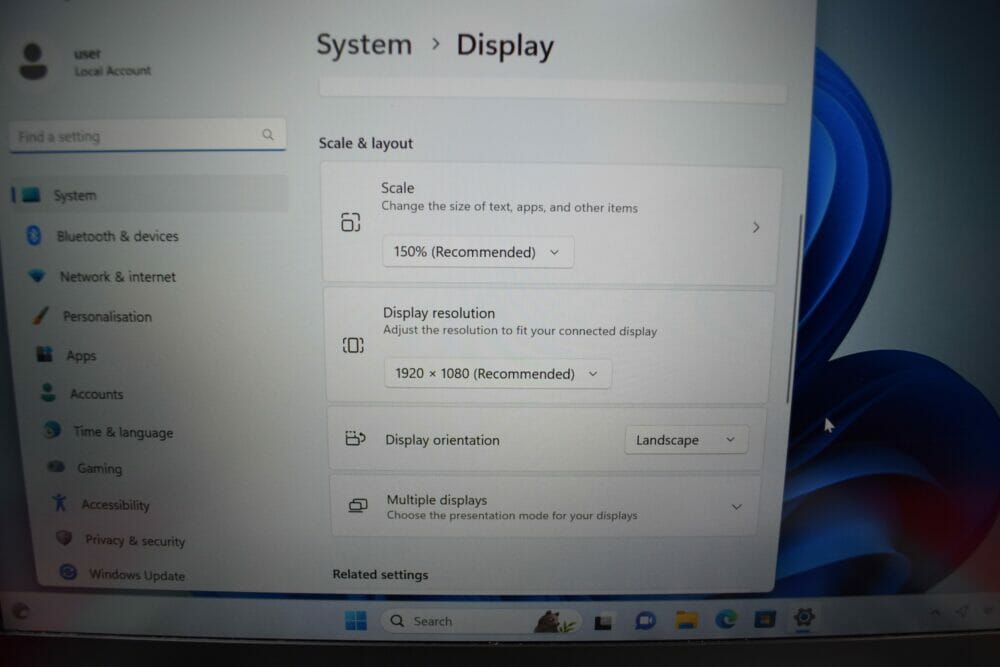
Task: Go to Accounts settings
Action: pos(96,394)
